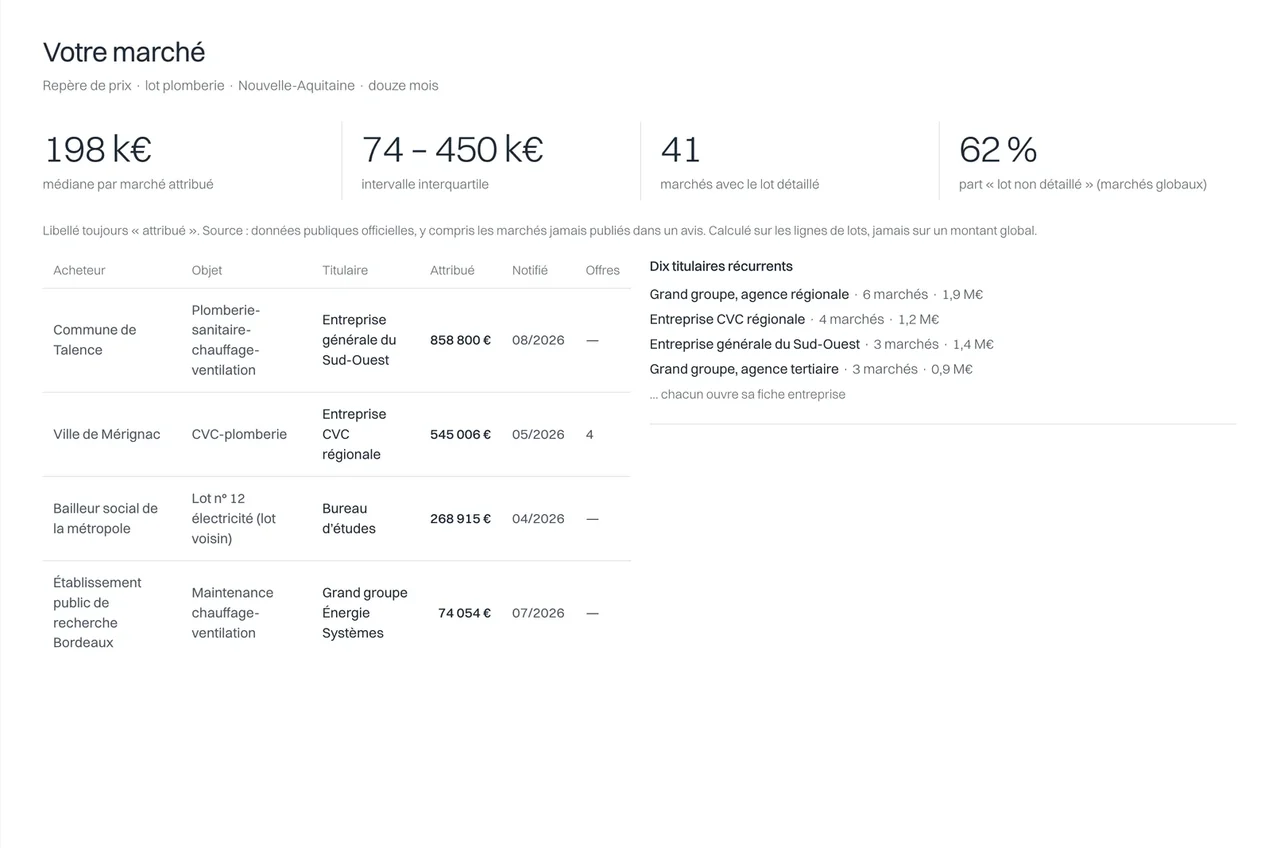
Task: Open 'Grand groupe, agence tertiaire' company link
Action: (x=744, y=369)
